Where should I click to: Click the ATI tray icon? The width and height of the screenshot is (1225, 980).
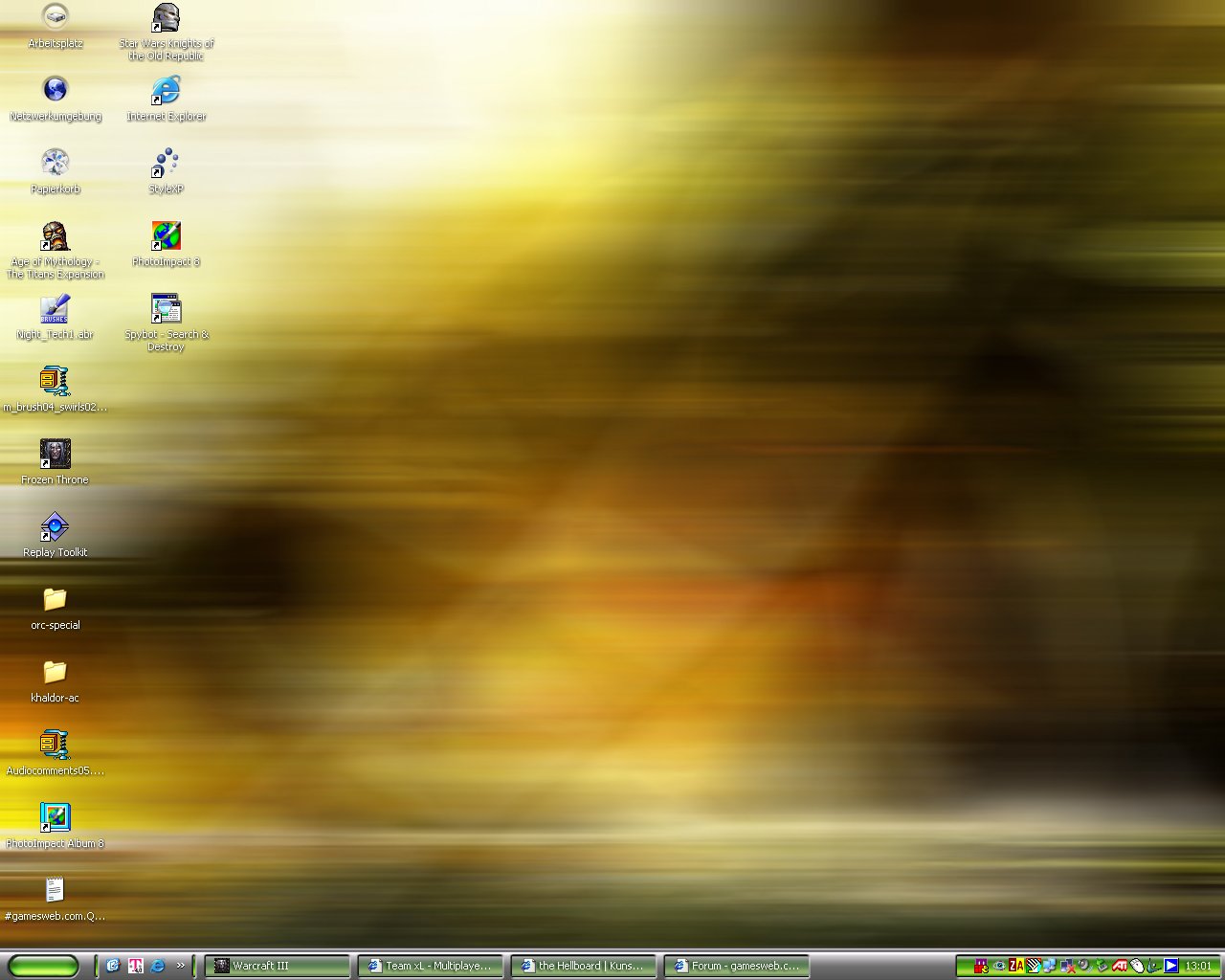click(1119, 966)
